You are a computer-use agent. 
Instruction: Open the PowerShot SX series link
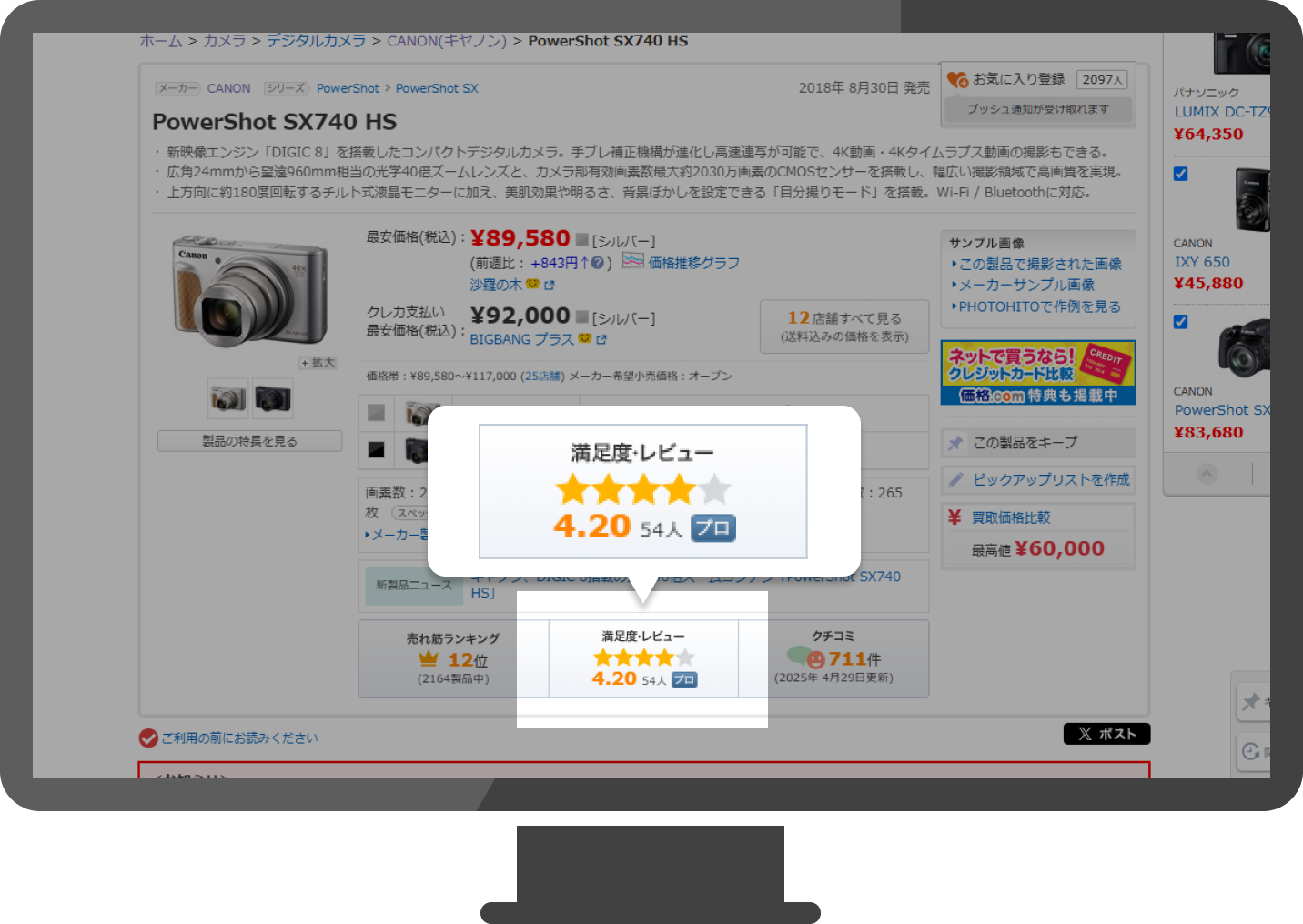437,88
